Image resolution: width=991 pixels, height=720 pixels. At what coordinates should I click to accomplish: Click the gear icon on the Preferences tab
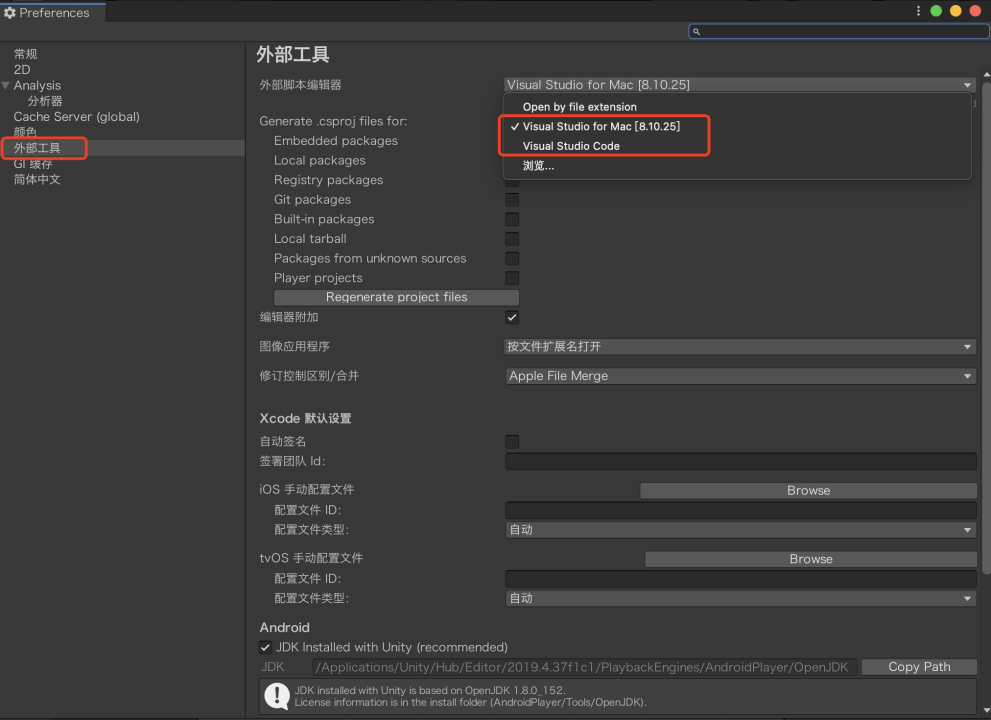pyautogui.click(x=9, y=13)
